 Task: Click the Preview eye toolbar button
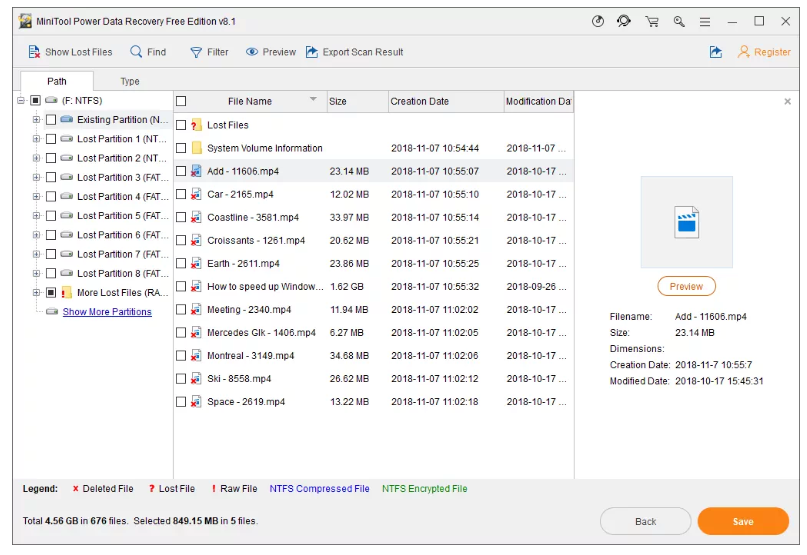[271, 52]
